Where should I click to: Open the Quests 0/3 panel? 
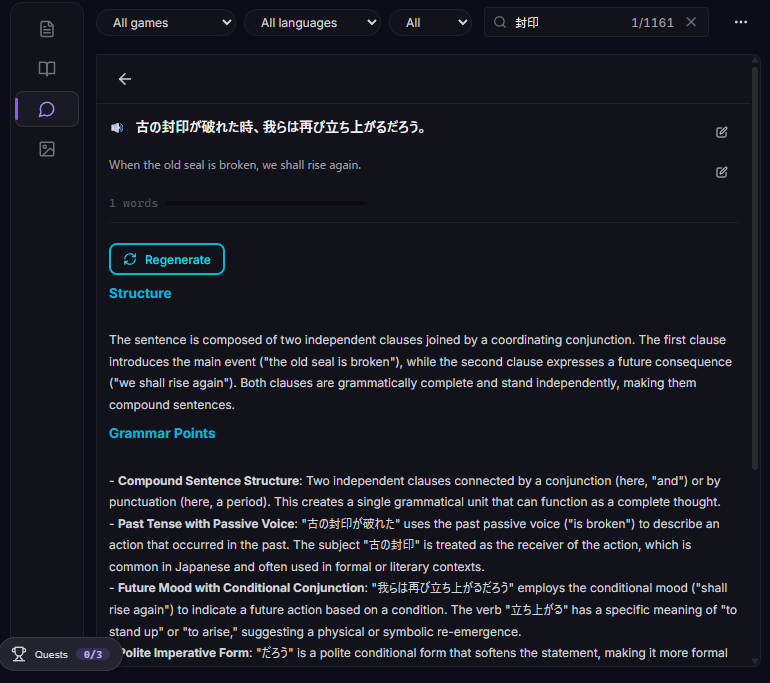pyautogui.click(x=61, y=654)
